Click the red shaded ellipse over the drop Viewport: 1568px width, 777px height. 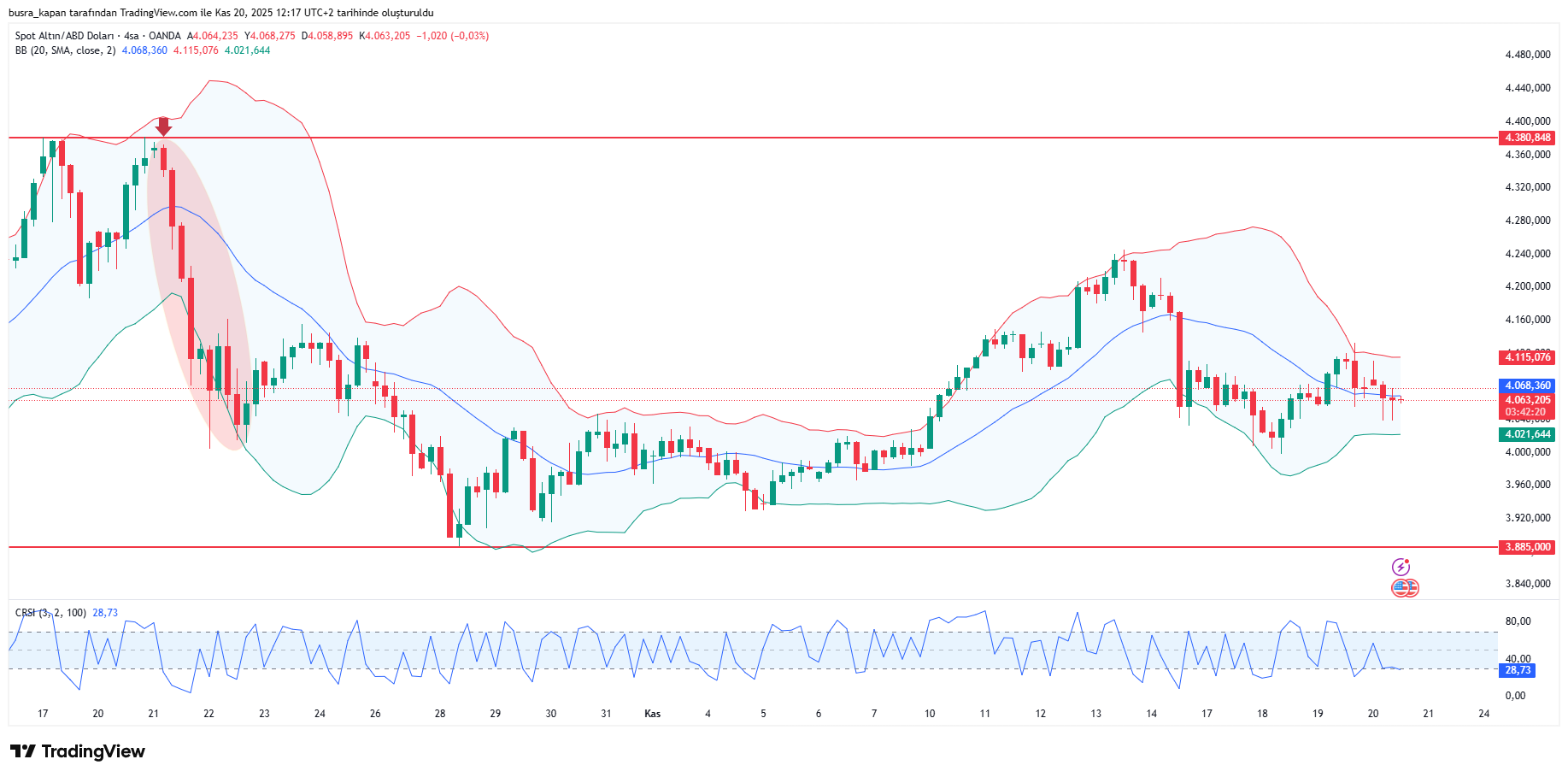[x=198, y=291]
